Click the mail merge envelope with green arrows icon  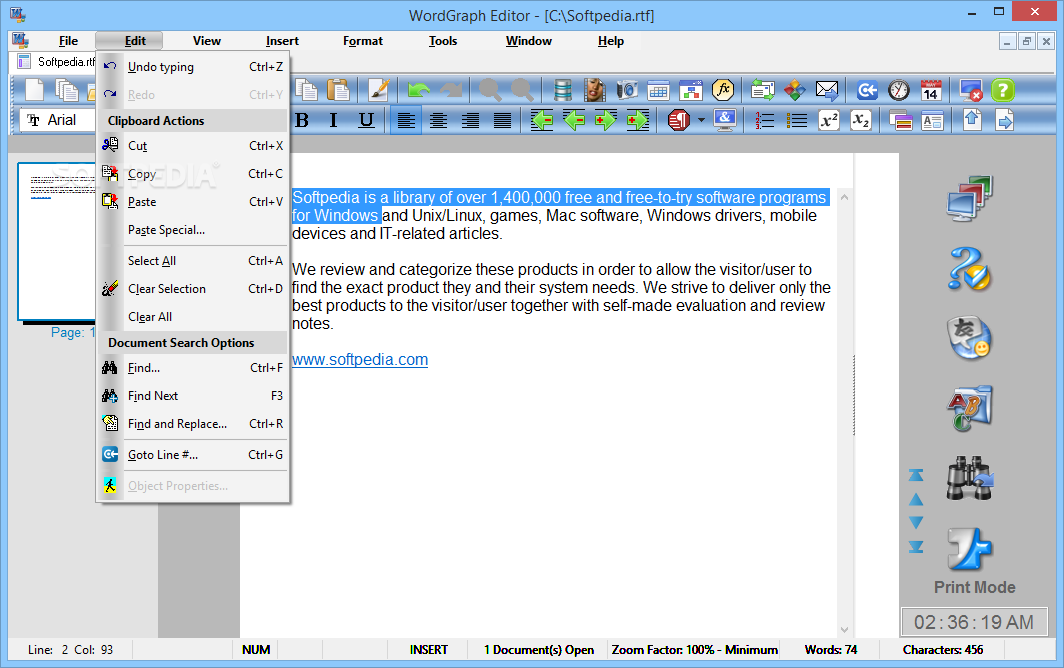pyautogui.click(x=763, y=90)
